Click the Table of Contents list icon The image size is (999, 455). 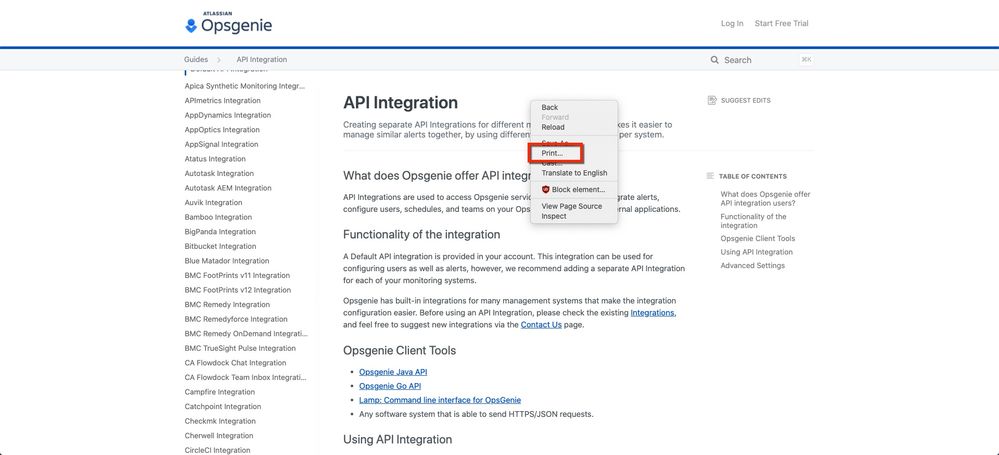pyautogui.click(x=710, y=177)
